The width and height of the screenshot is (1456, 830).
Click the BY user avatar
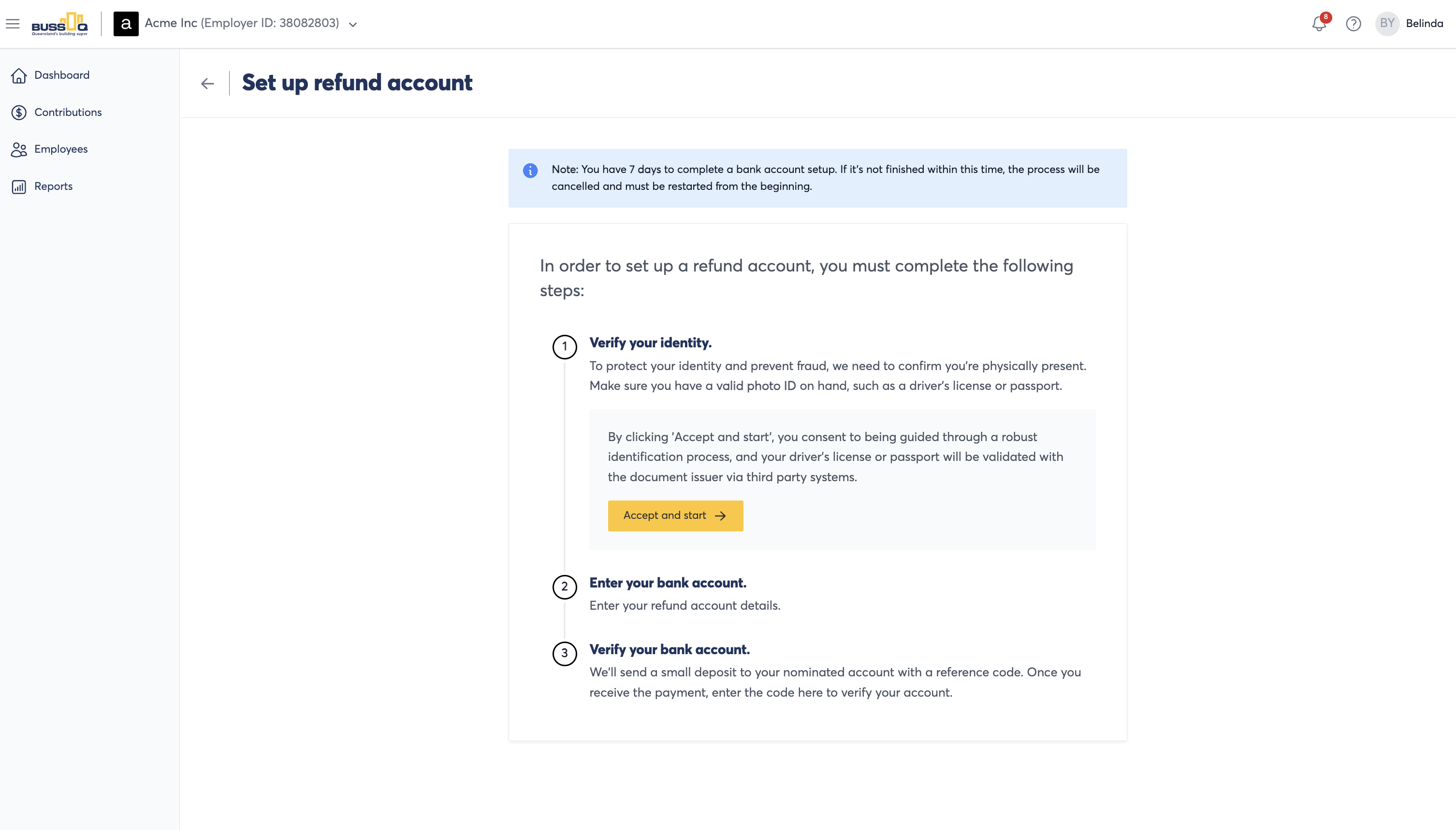point(1387,23)
